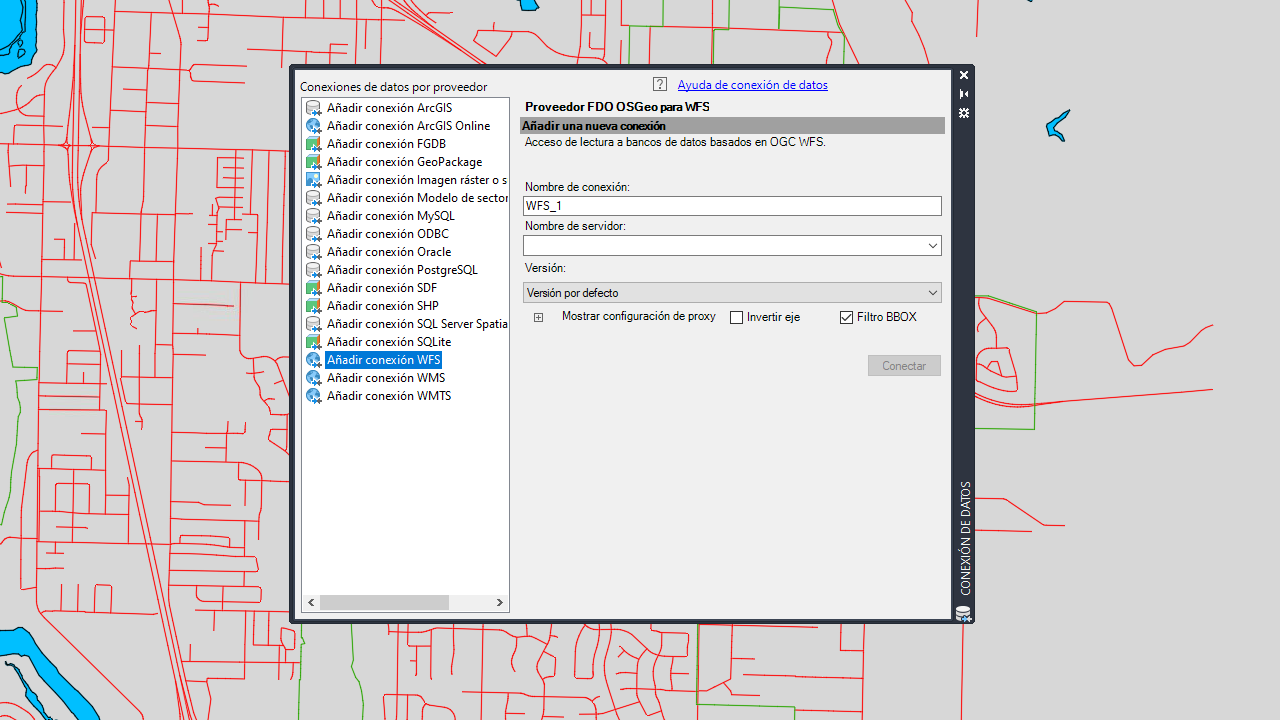Click the panel properties gear icon
This screenshot has width=1280, height=720.
pos(963,113)
